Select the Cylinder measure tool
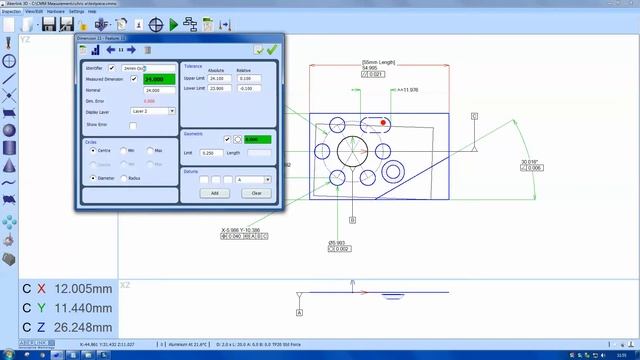This screenshot has width=640, height=360. point(9,148)
